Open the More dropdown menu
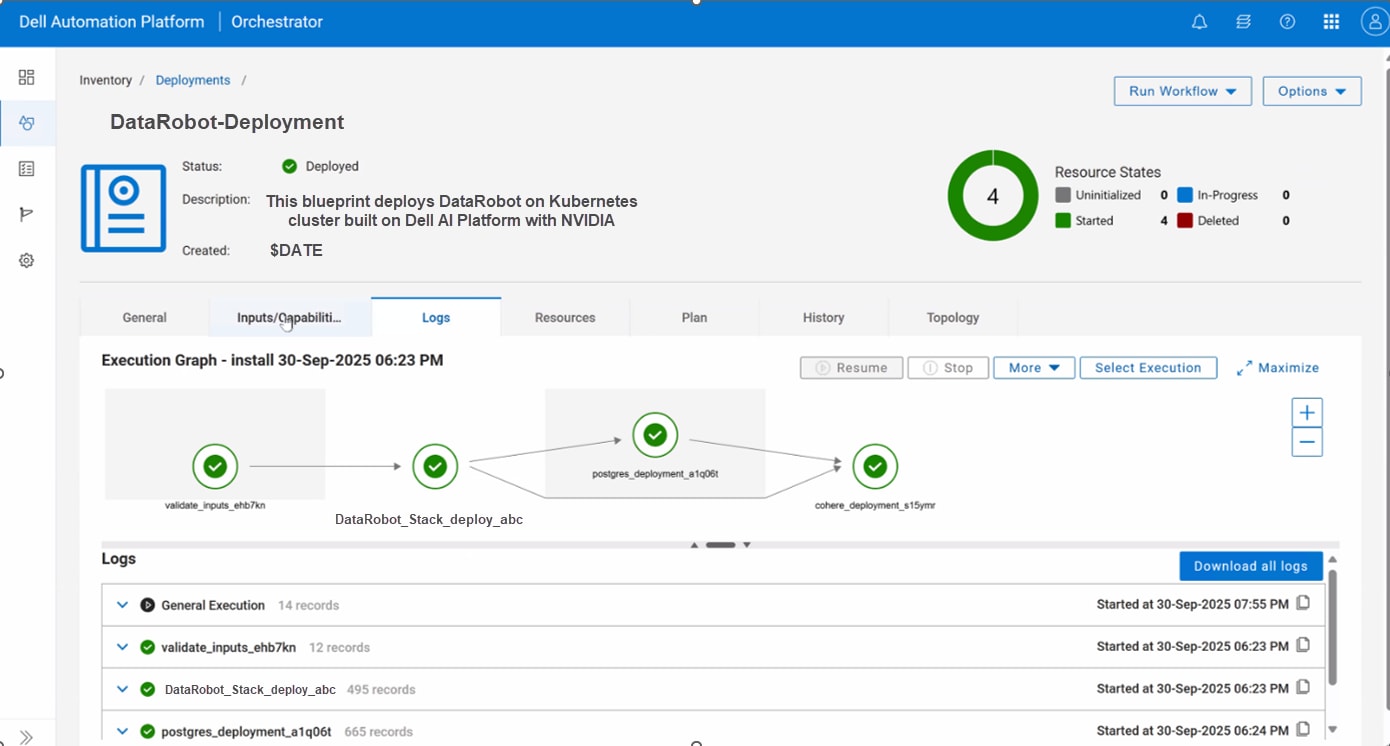Viewport: 1390px width, 746px height. click(x=1034, y=368)
